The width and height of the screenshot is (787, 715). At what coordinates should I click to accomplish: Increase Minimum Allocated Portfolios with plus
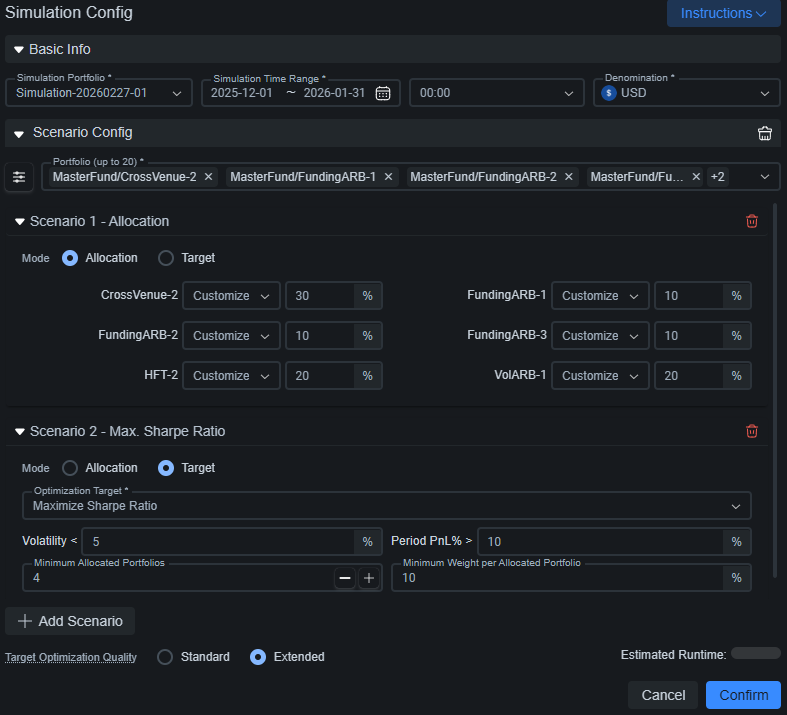[x=369, y=578]
